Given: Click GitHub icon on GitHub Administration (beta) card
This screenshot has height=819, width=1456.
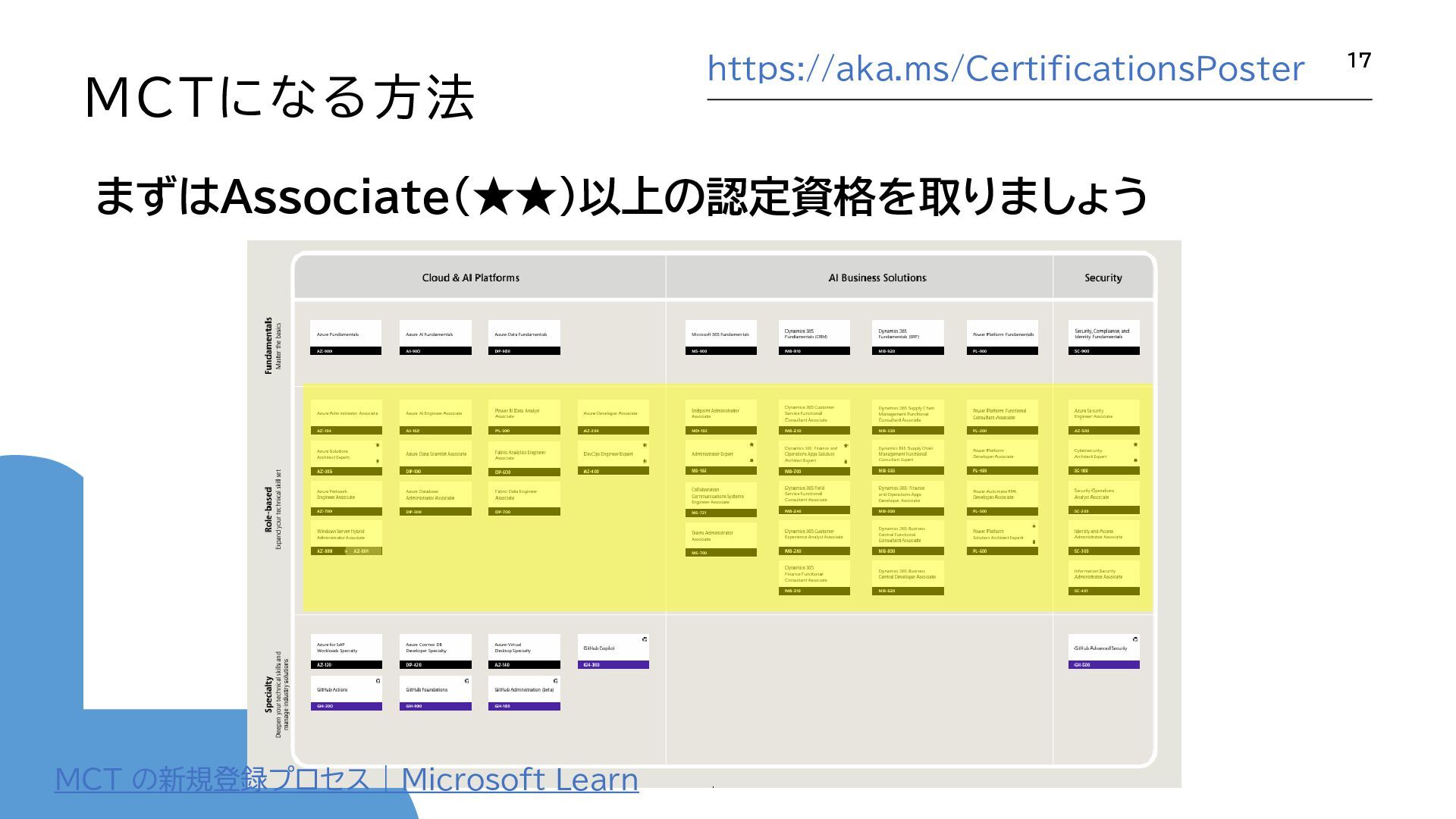Looking at the screenshot, I should (x=555, y=681).
